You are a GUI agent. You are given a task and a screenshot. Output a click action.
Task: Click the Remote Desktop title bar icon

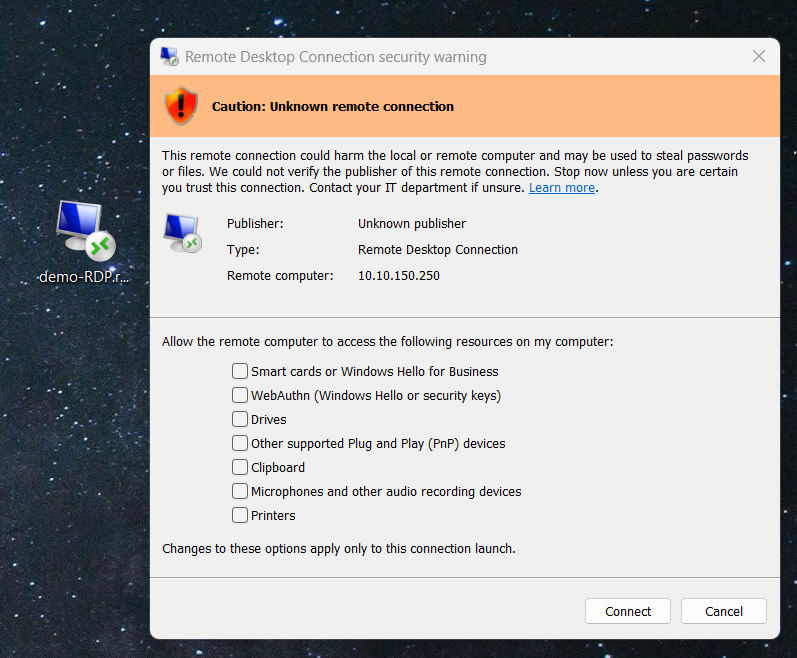coord(169,56)
